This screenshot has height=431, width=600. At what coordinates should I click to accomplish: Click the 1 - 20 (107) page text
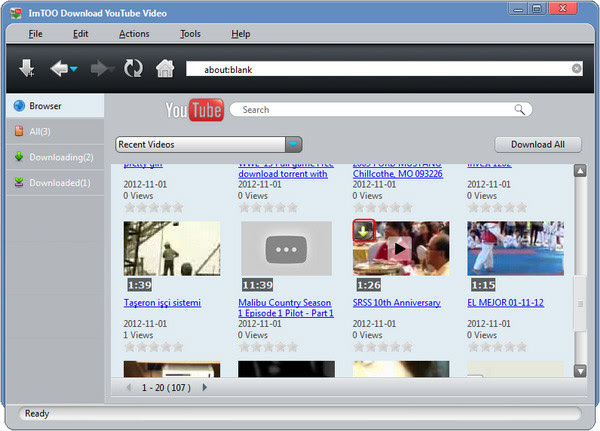(x=166, y=388)
